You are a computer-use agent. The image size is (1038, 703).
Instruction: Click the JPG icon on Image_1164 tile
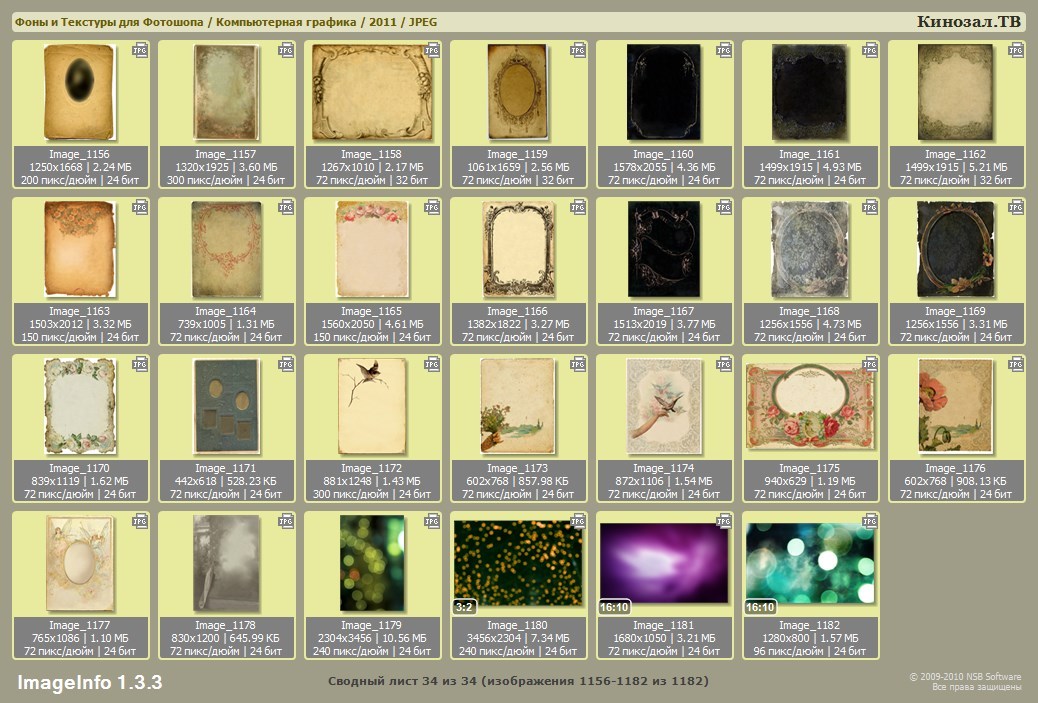coord(286,206)
